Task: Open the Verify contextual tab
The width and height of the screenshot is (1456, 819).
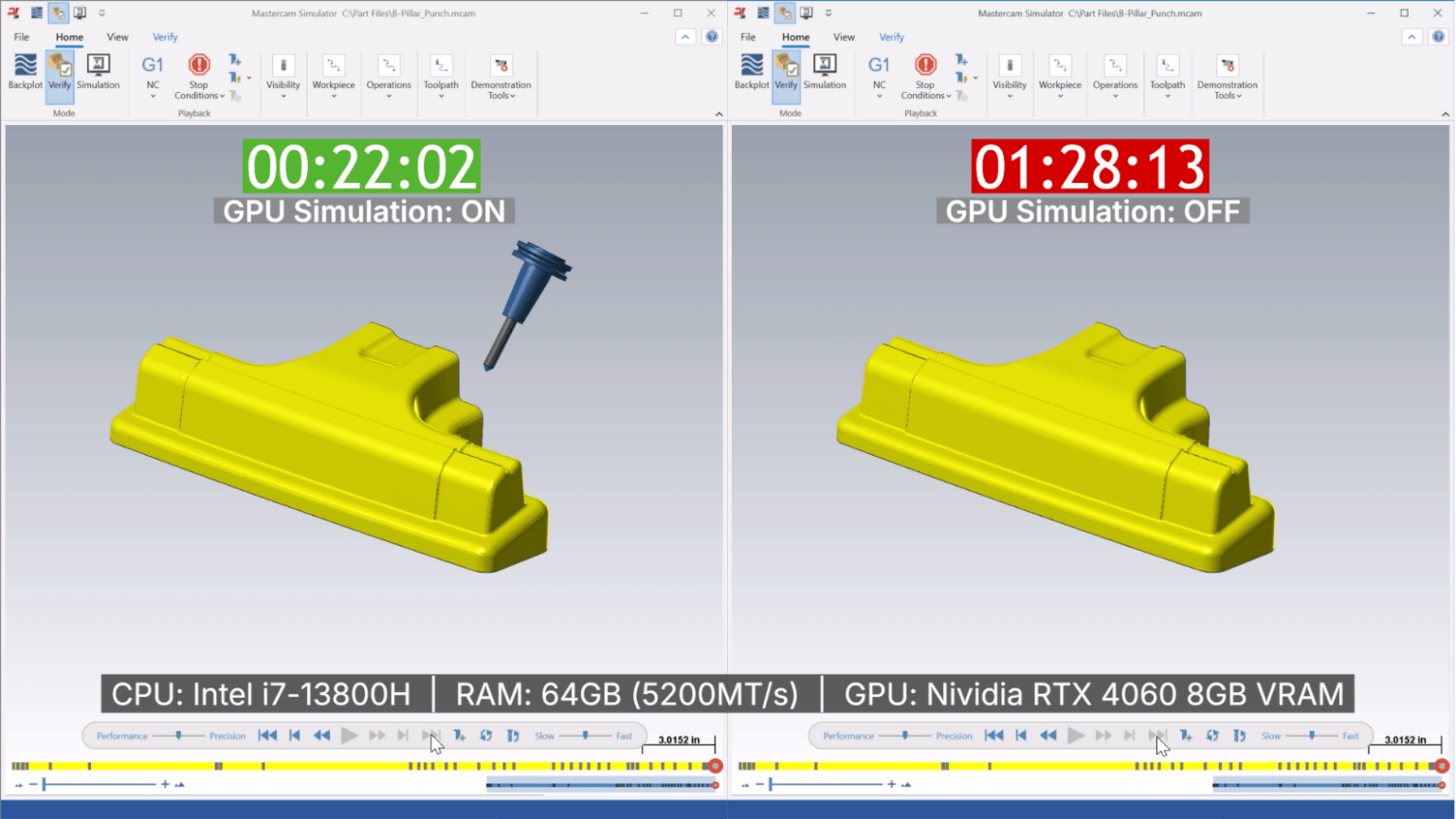Action: coord(164,36)
